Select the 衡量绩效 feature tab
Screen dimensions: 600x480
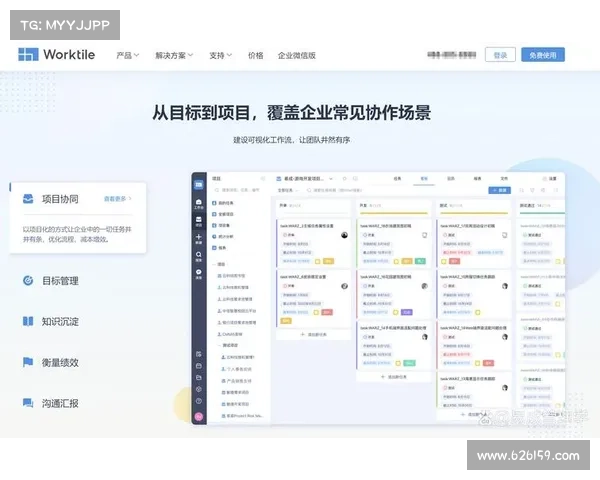(51, 362)
